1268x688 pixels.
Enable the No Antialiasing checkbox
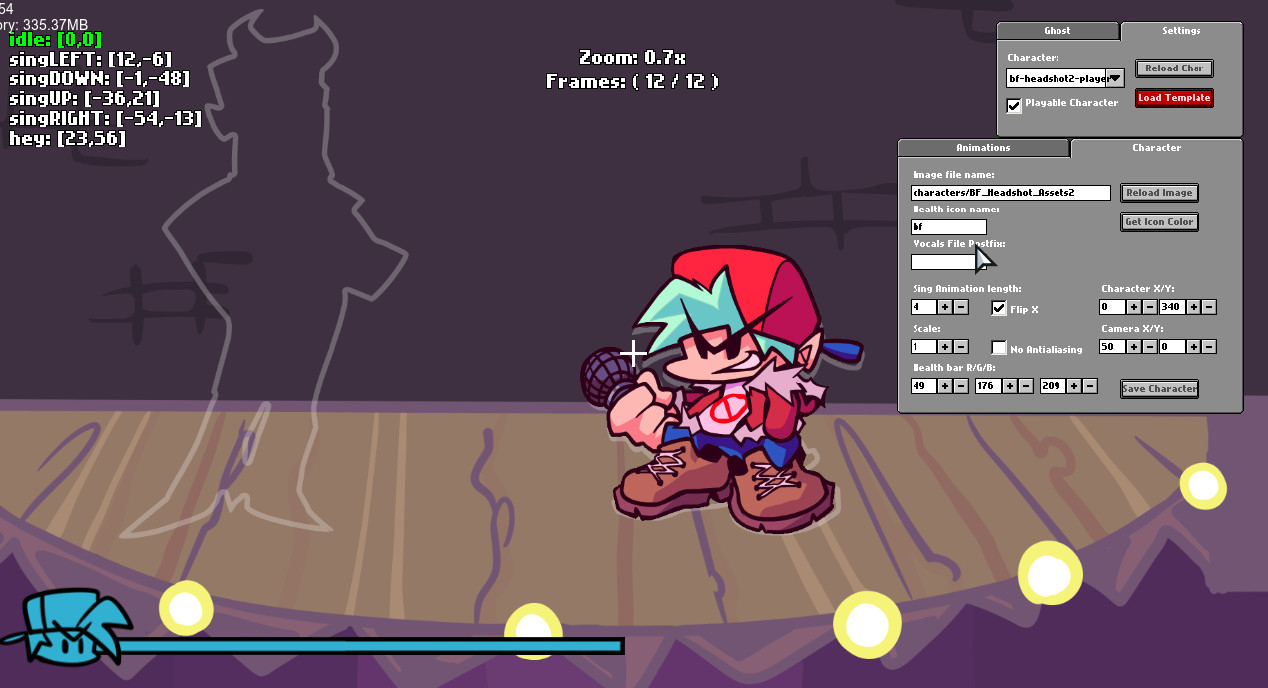point(999,348)
